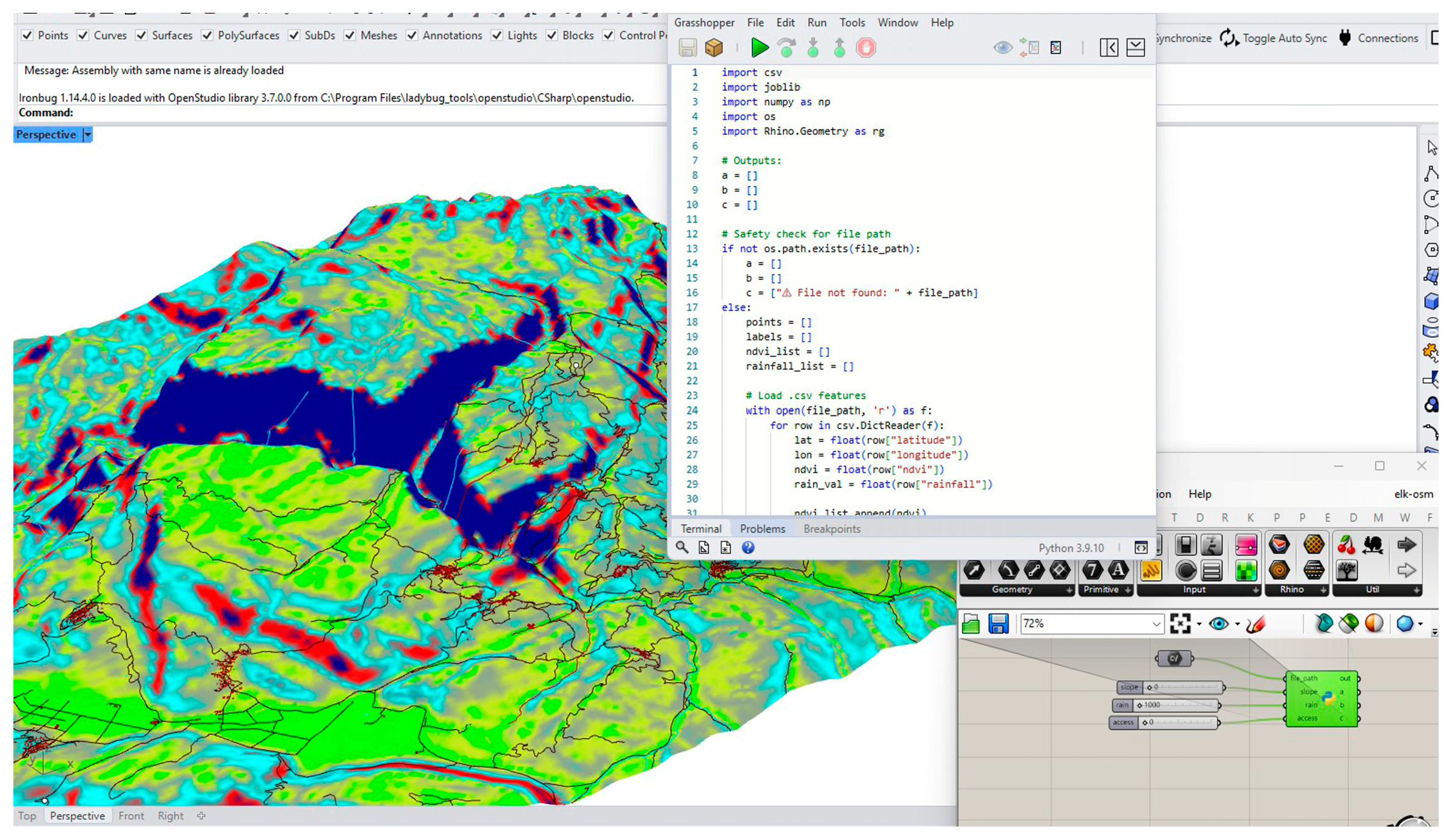
Task: Disable the Lights filter checkbox
Action: (x=497, y=35)
